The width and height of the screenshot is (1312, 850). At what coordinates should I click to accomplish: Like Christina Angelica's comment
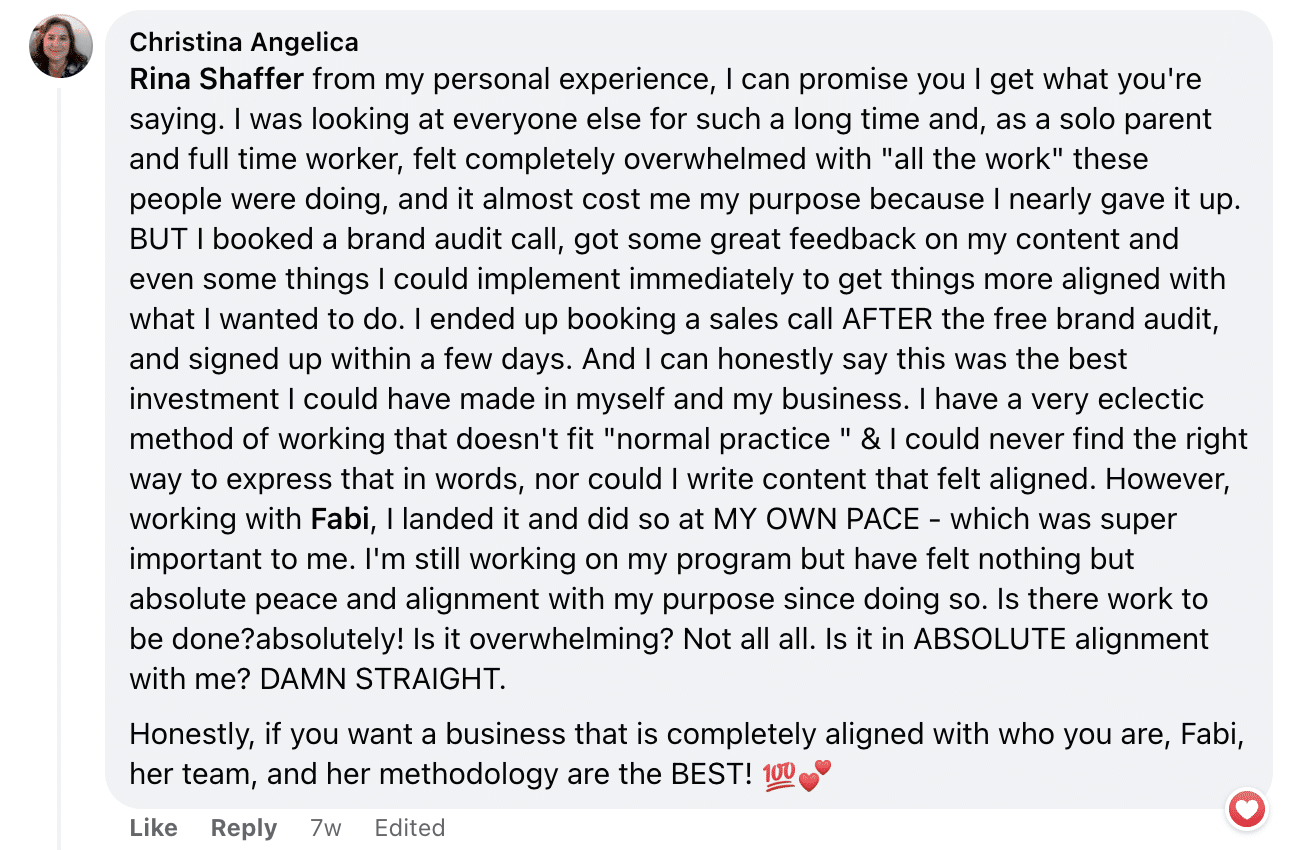[x=153, y=828]
